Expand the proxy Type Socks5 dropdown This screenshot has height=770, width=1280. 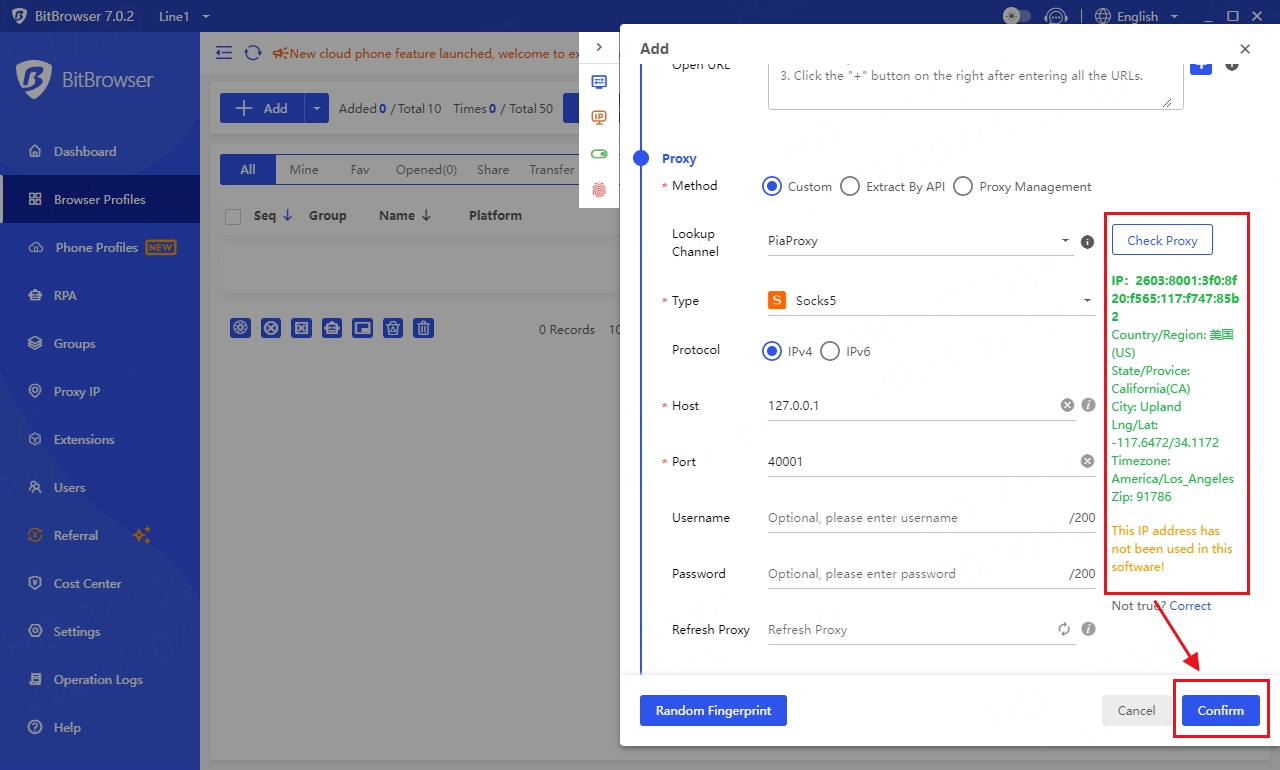click(930, 301)
